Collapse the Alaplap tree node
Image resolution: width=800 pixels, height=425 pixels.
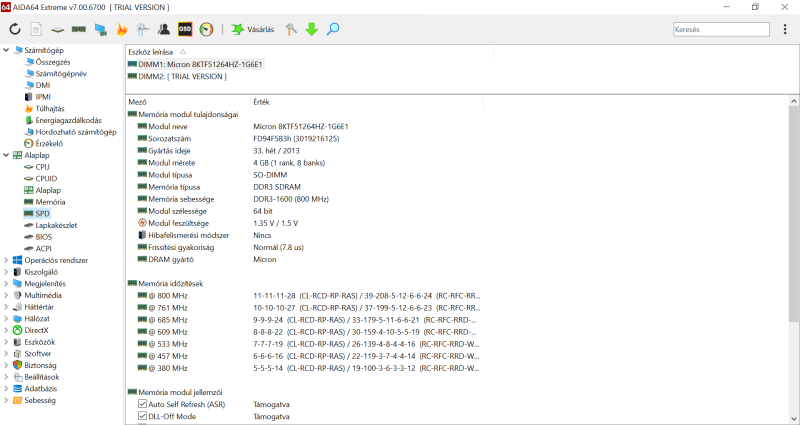[x=6, y=155]
